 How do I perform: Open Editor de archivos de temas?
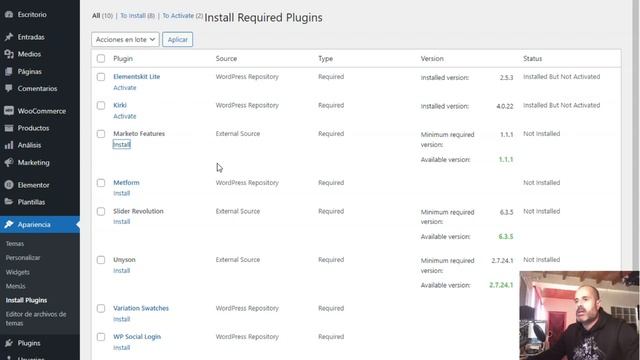click(36, 319)
